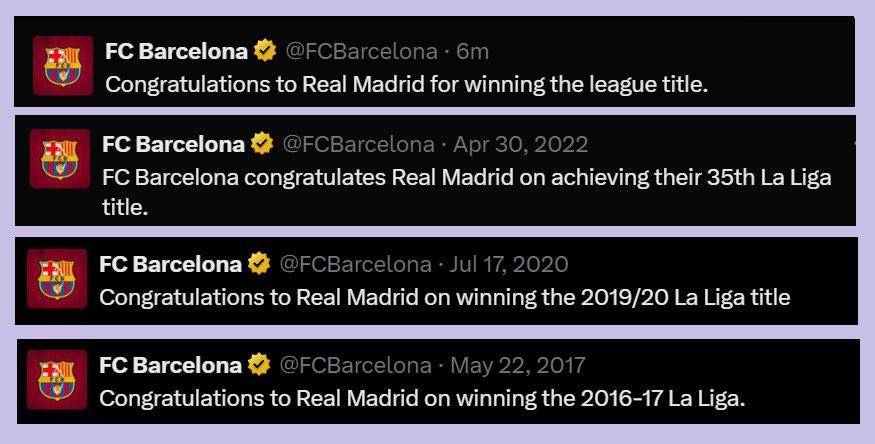Click the FC Barcelona name on the 35th La Liga tweet
The image size is (875, 444).
pyautogui.click(x=173, y=144)
